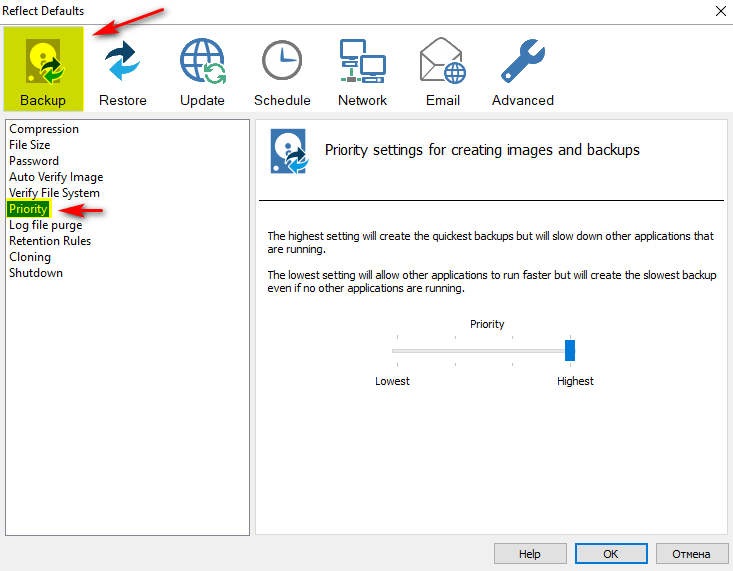Select Password in the settings list
Image resolution: width=733 pixels, height=571 pixels.
pos(34,160)
